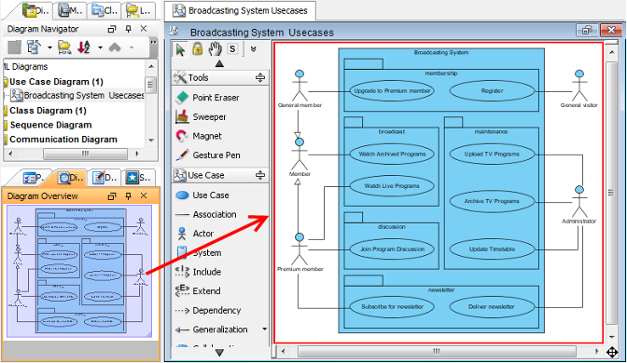Pin the Diagram Overview pane
Screen dimensions: 627x363
tap(128, 196)
